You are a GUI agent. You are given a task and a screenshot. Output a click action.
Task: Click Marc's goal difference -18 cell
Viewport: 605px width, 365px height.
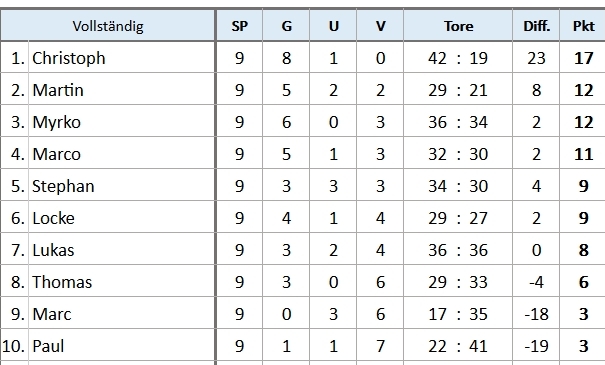[536, 314]
